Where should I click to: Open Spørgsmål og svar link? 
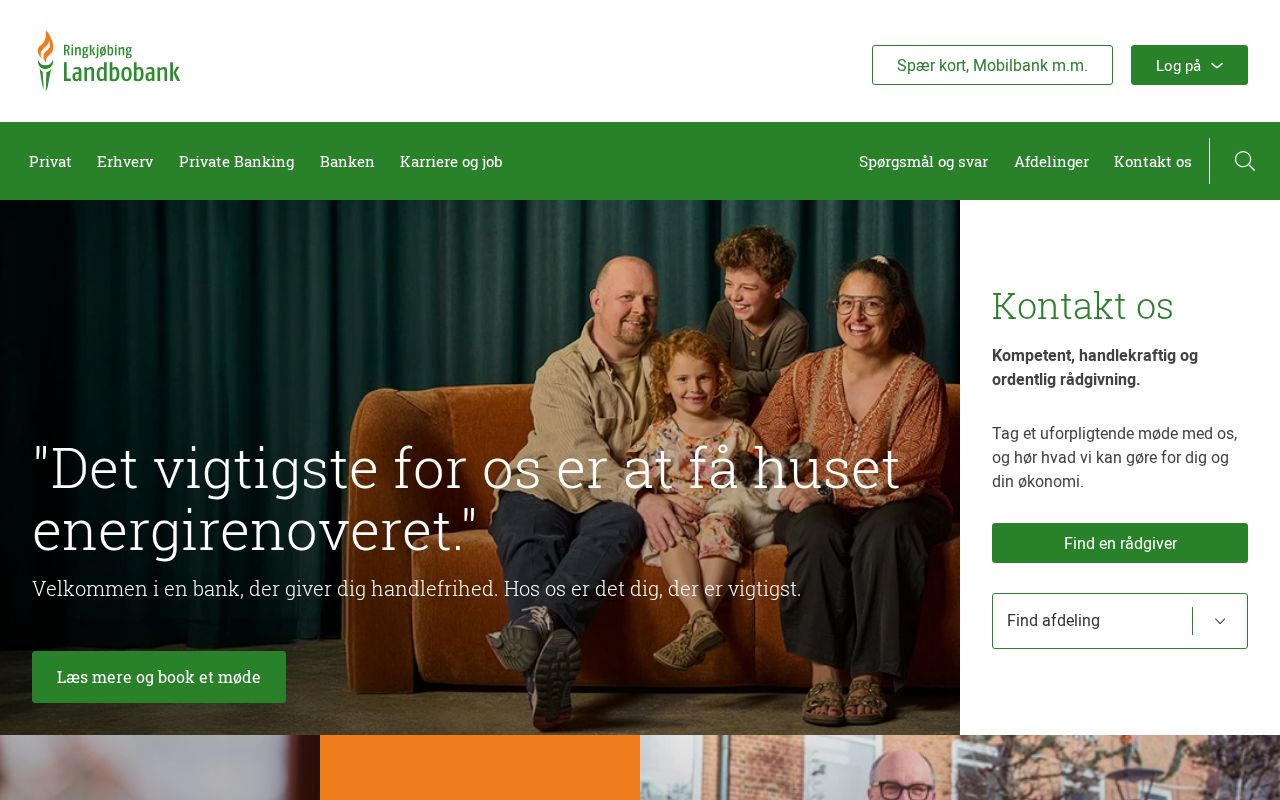point(923,161)
